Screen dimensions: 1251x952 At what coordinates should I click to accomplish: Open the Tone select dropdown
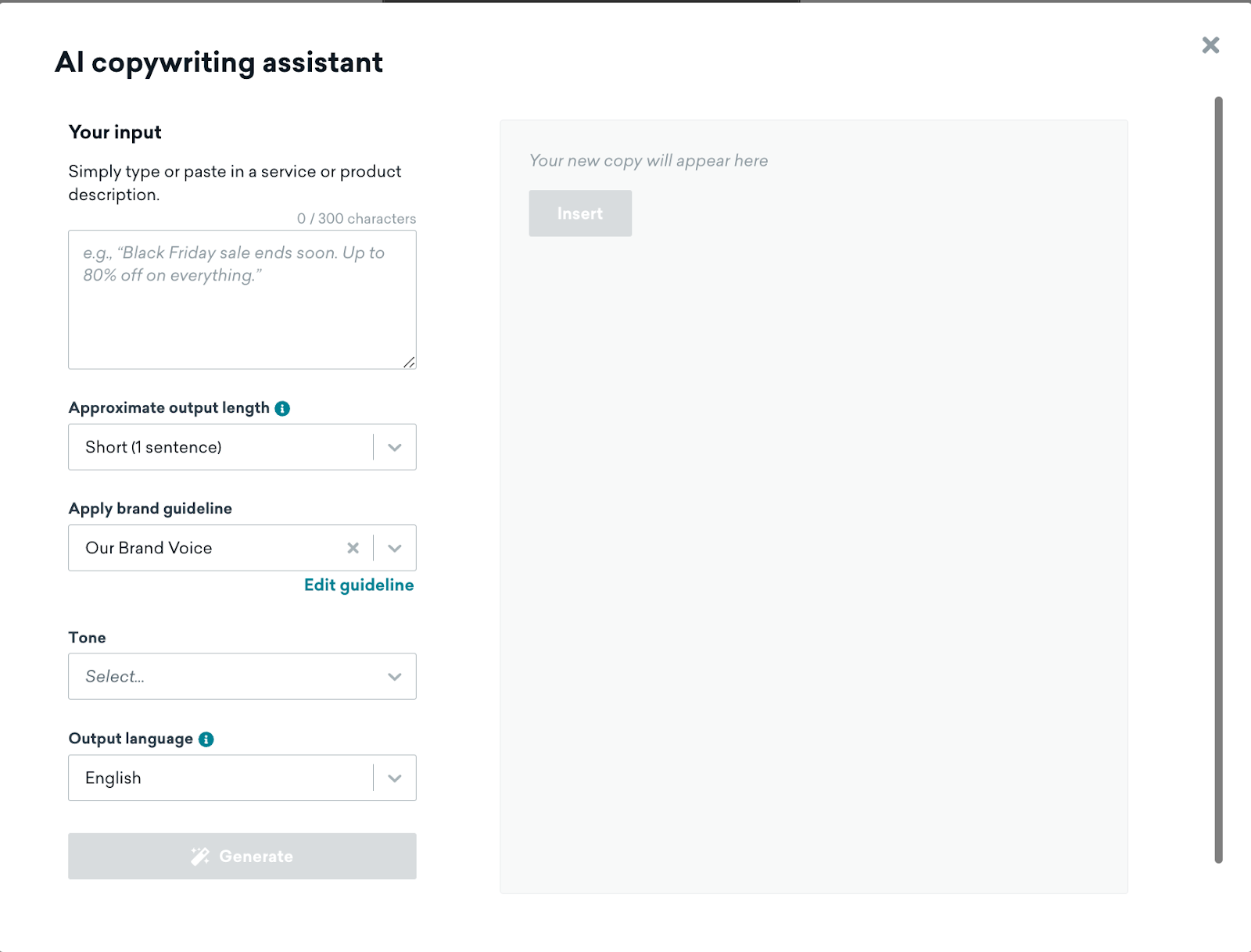[x=242, y=676]
